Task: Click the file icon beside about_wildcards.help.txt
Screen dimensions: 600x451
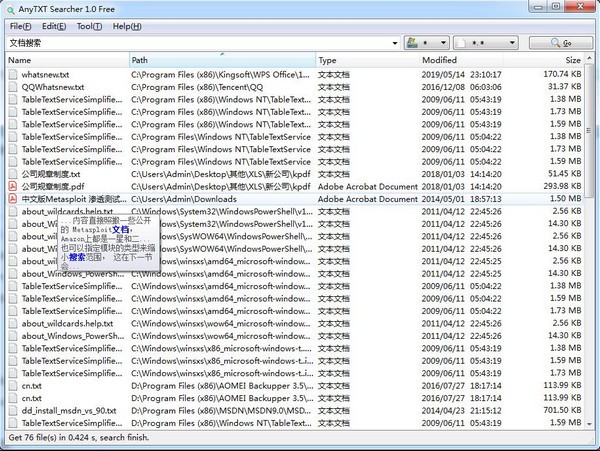Action: [13, 212]
